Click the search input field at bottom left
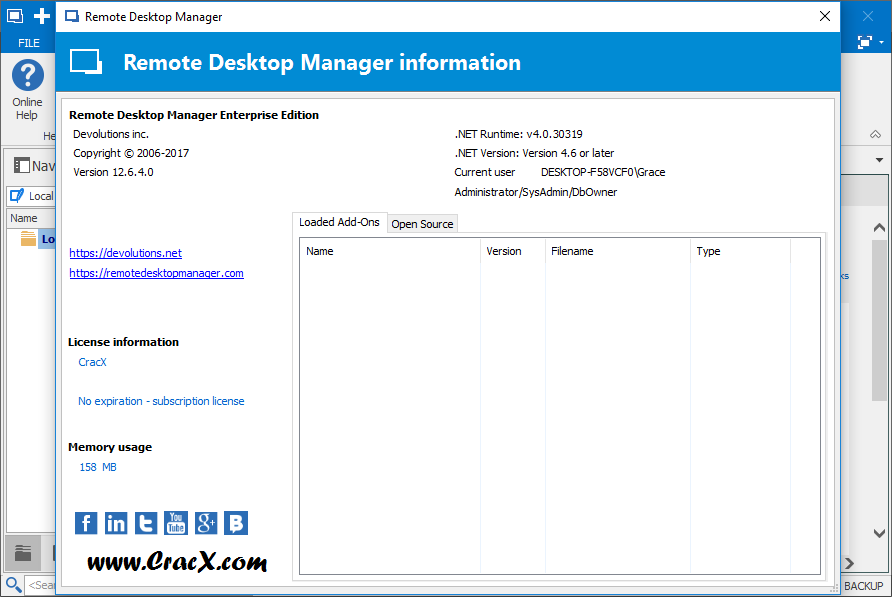 [x=41, y=585]
